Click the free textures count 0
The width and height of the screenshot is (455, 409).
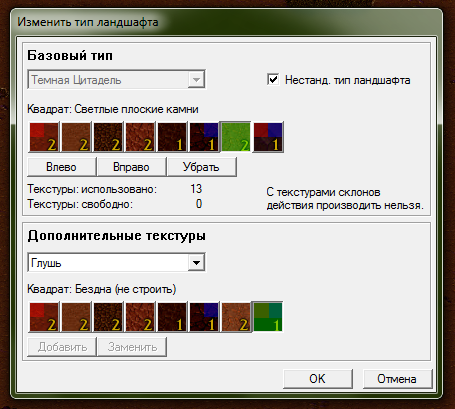(x=199, y=204)
